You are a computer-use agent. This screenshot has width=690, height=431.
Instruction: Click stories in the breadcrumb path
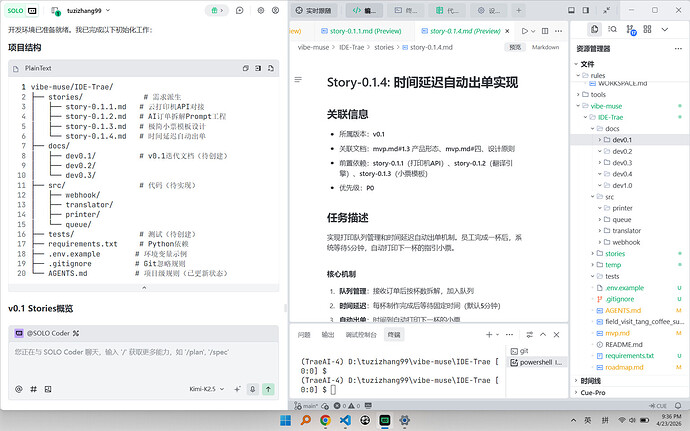pos(384,47)
